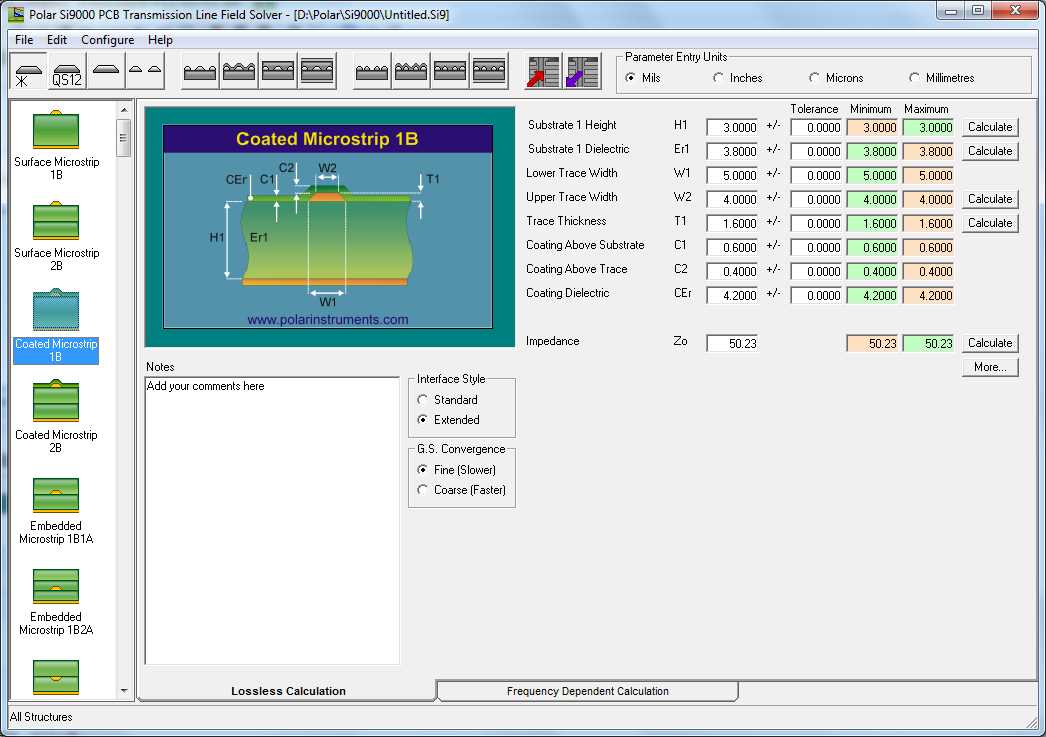Open the File menu
Image resolution: width=1046 pixels, height=737 pixels.
[24, 39]
